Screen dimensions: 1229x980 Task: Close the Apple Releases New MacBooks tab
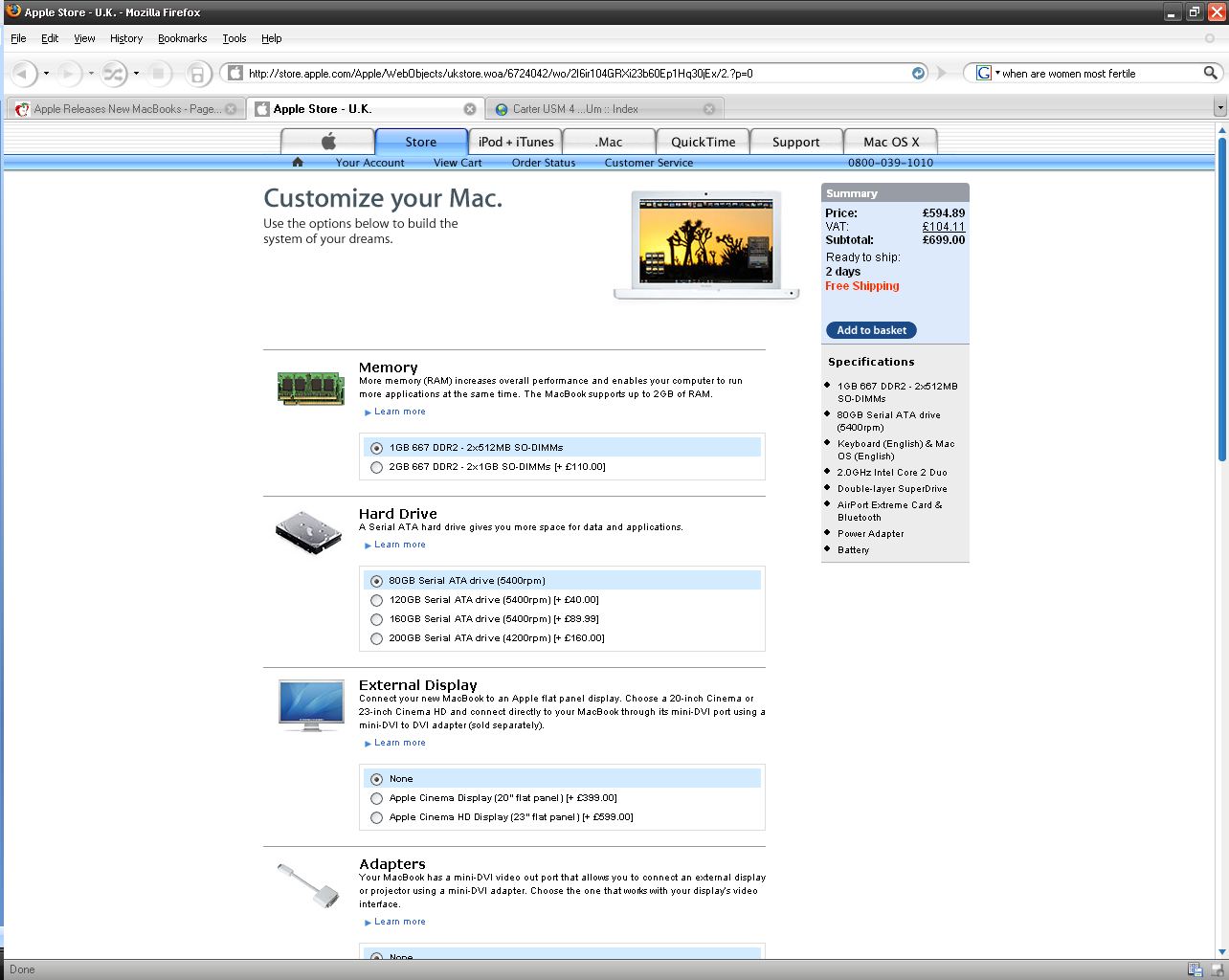coord(230,109)
